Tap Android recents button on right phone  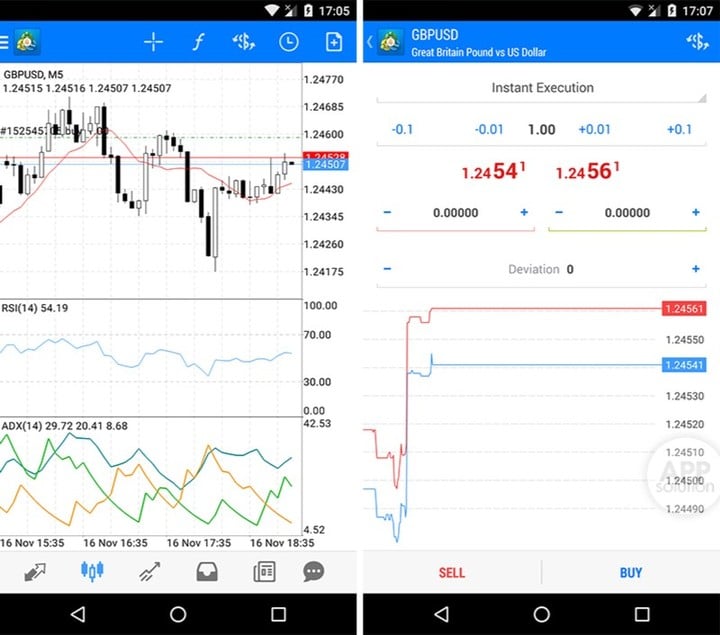pyautogui.click(x=642, y=614)
